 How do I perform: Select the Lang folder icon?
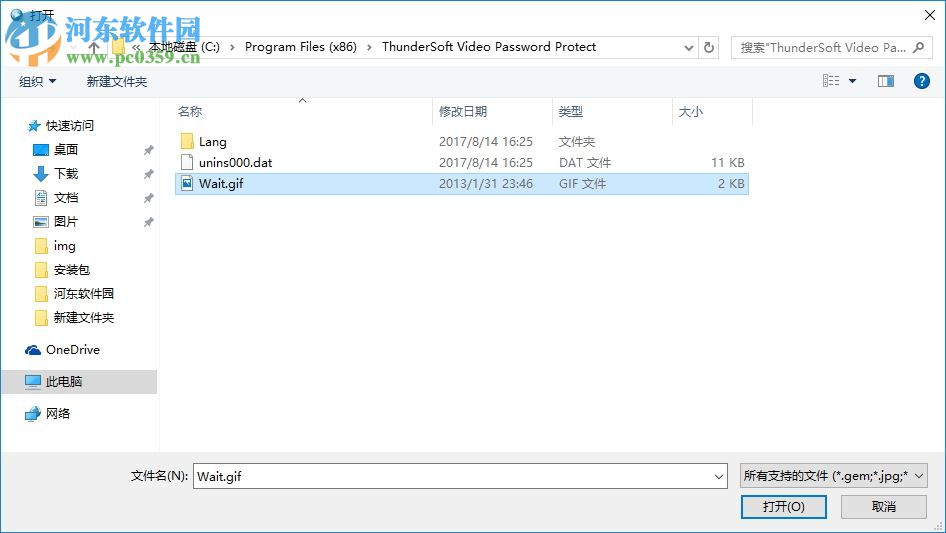tap(187, 141)
